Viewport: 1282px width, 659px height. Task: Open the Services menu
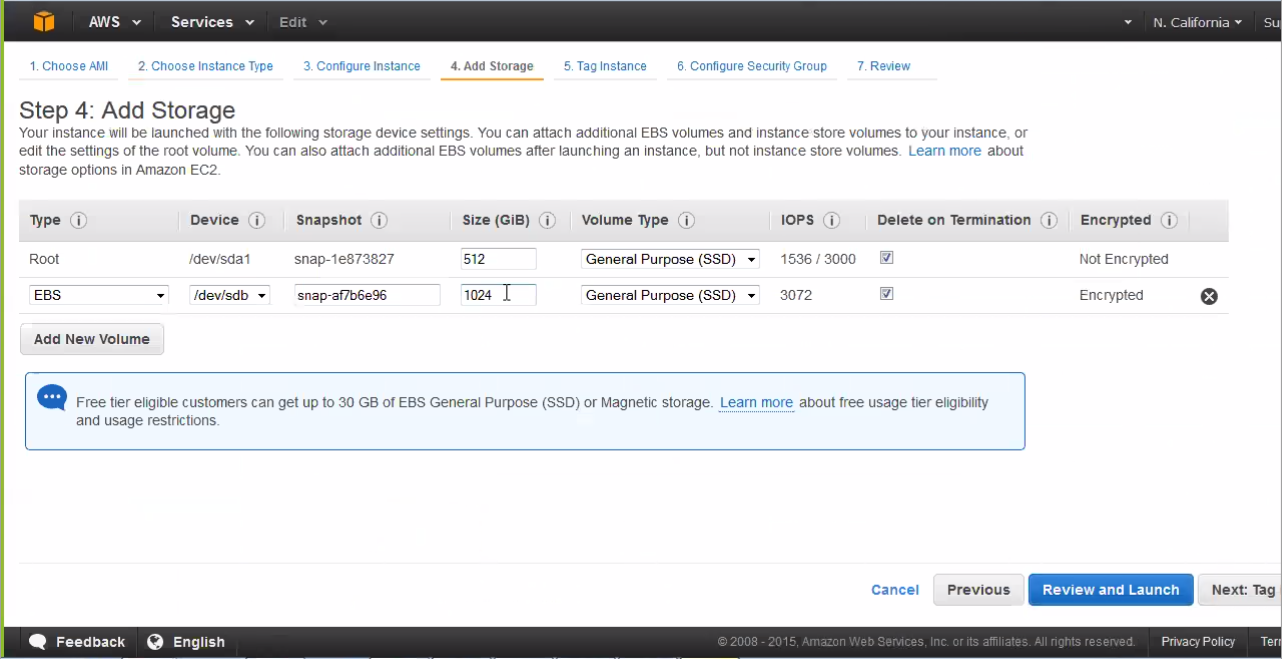click(x=212, y=22)
